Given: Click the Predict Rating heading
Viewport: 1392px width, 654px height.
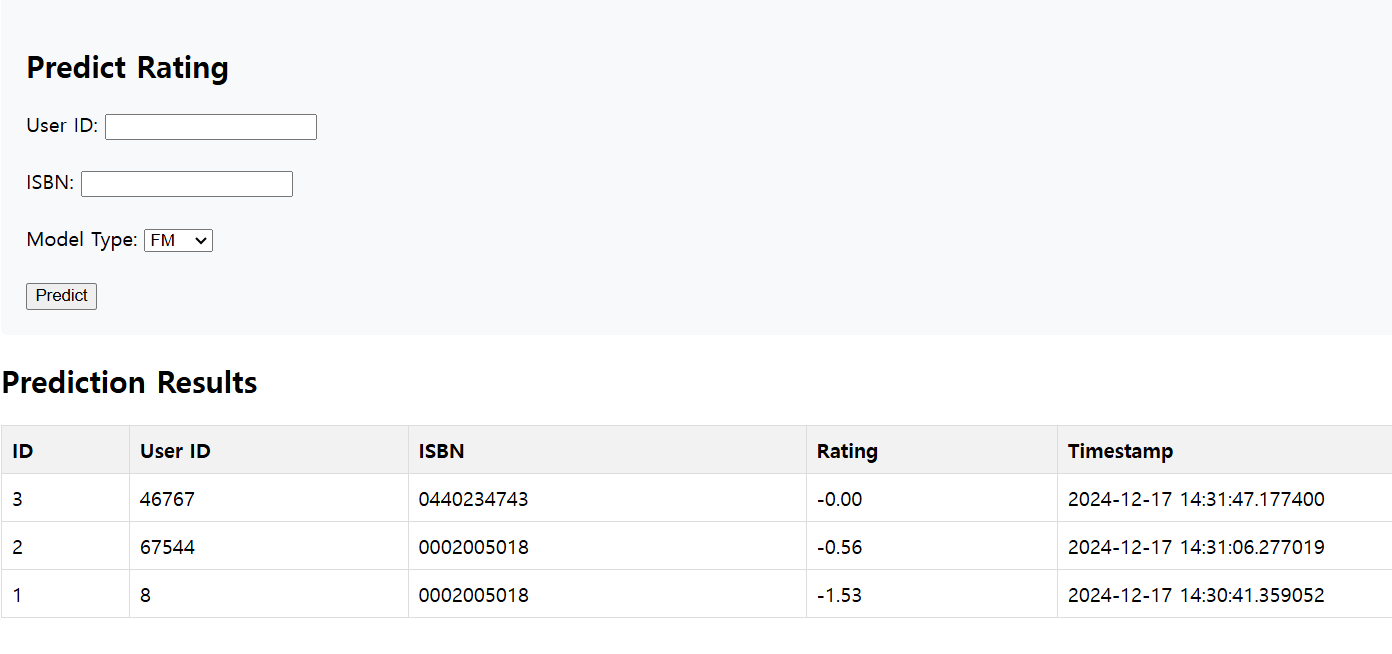Looking at the screenshot, I should click(x=127, y=68).
